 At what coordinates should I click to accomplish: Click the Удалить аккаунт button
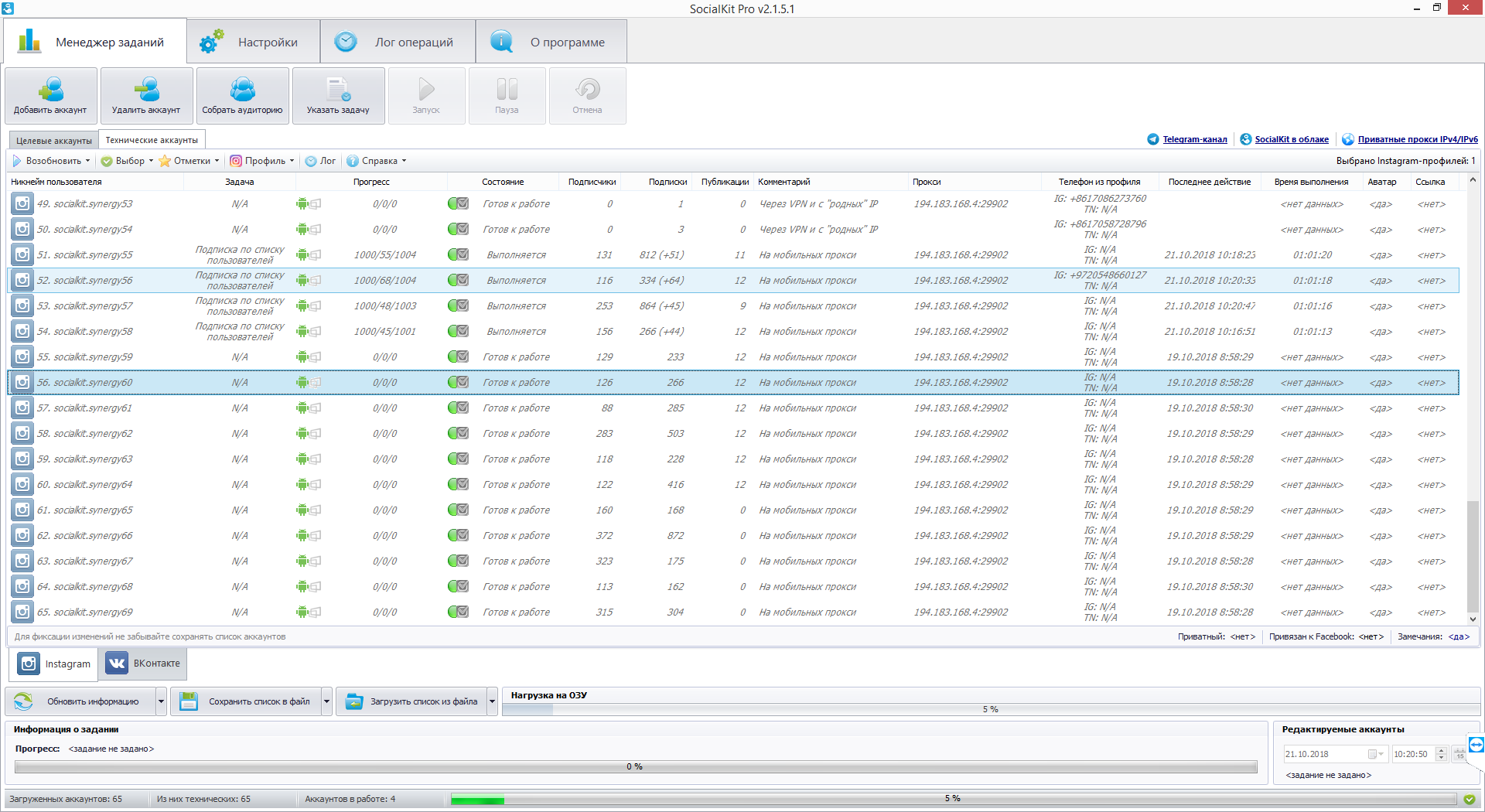click(x=146, y=96)
